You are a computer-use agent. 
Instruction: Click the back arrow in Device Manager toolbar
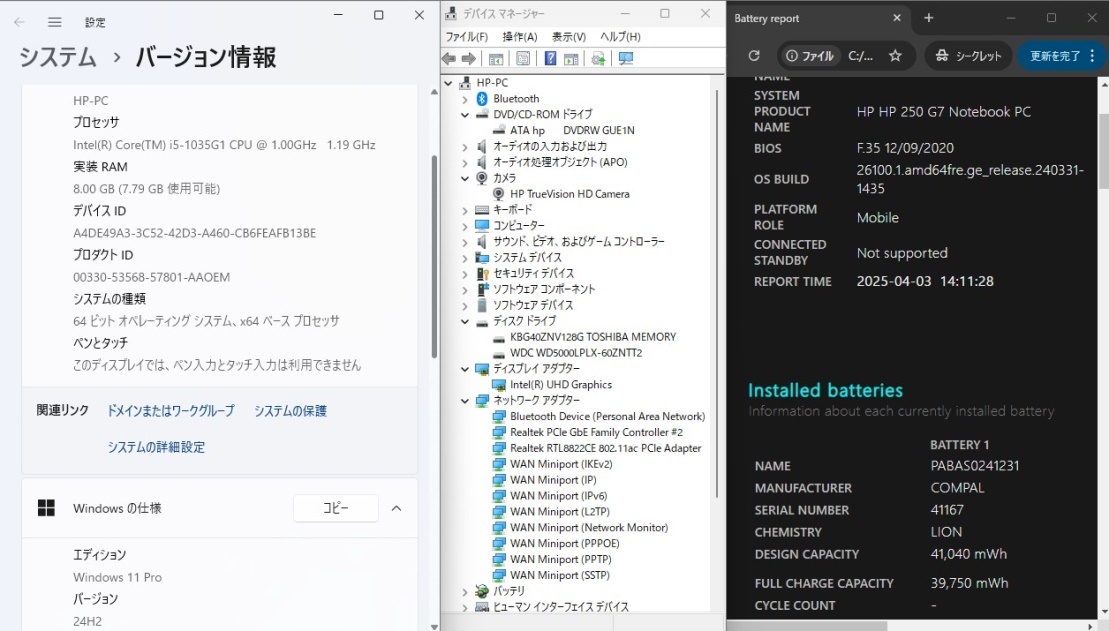click(x=447, y=58)
